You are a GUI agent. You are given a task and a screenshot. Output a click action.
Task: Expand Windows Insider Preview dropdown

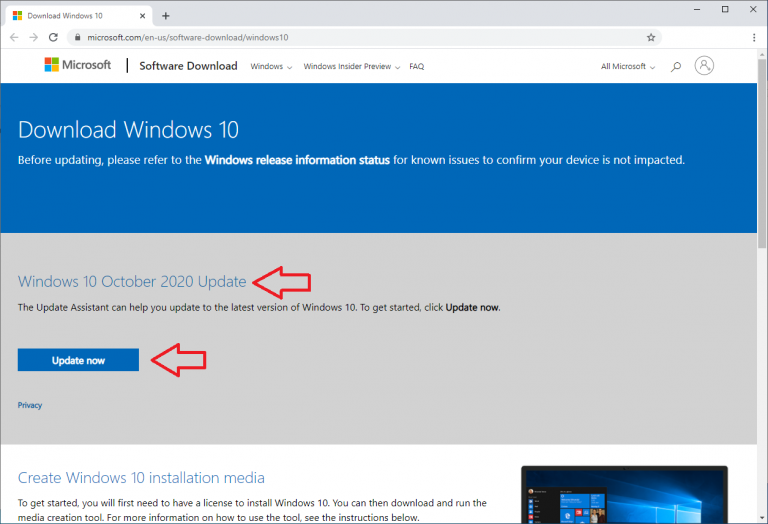pos(351,66)
